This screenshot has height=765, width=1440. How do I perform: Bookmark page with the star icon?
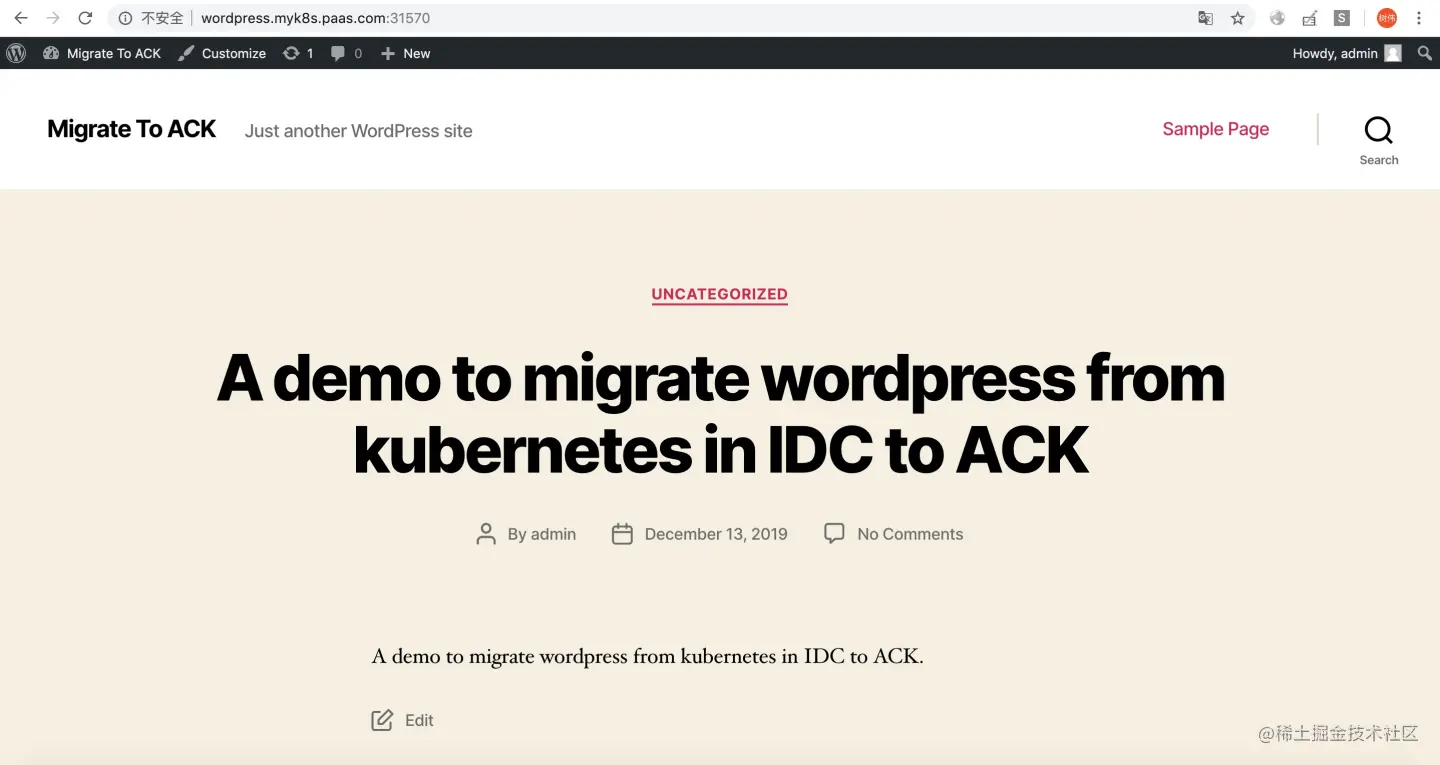[x=1238, y=18]
